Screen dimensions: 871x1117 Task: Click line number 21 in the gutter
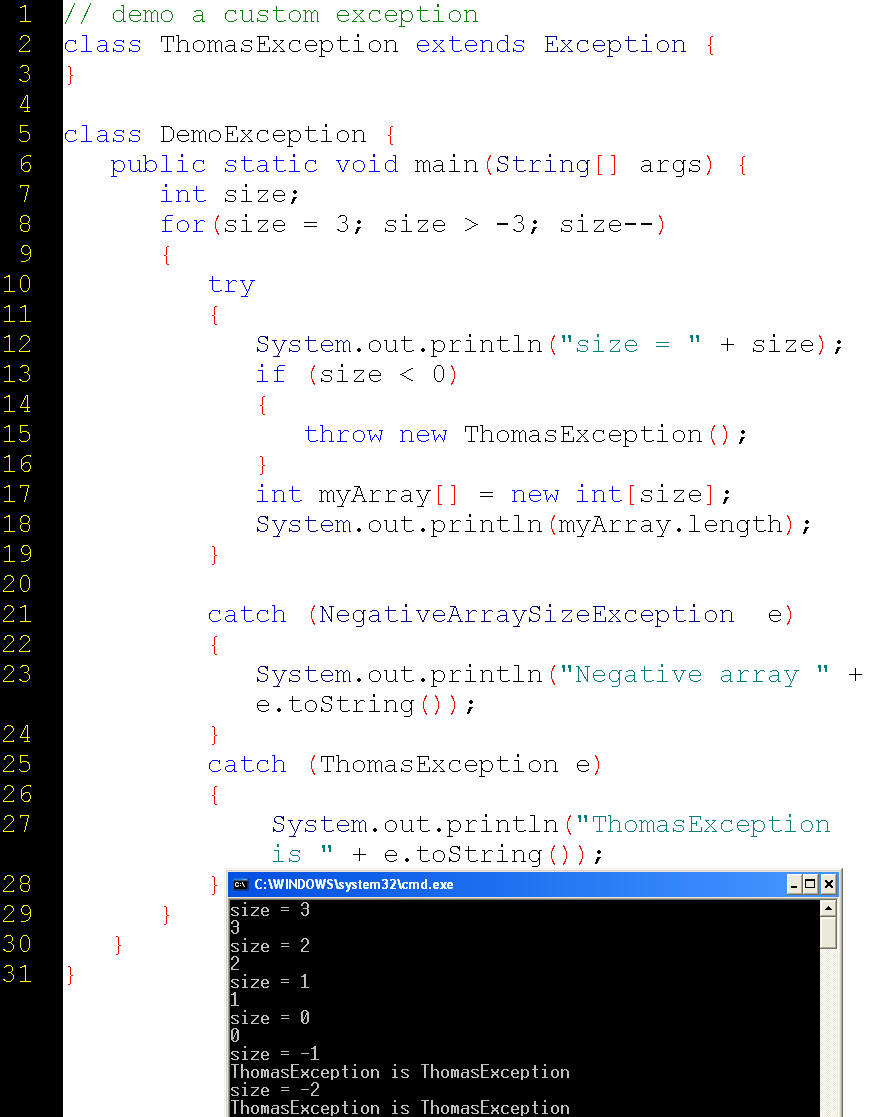point(17,614)
